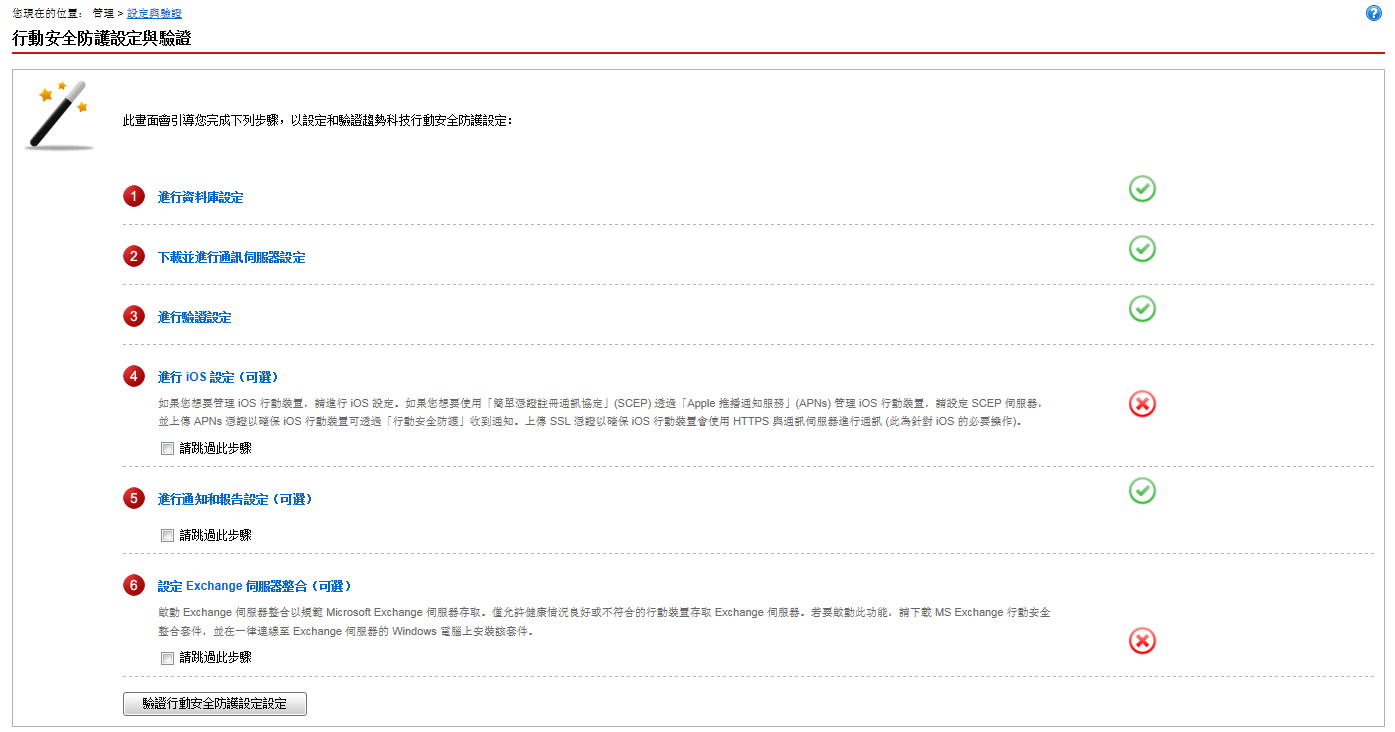Click the 驗證行動安全防護設定設定 button
The height and width of the screenshot is (732, 1395).
coord(214,704)
